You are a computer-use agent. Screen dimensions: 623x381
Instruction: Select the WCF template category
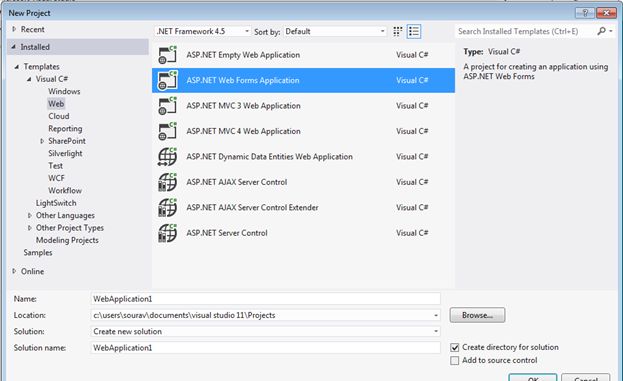click(x=56, y=178)
